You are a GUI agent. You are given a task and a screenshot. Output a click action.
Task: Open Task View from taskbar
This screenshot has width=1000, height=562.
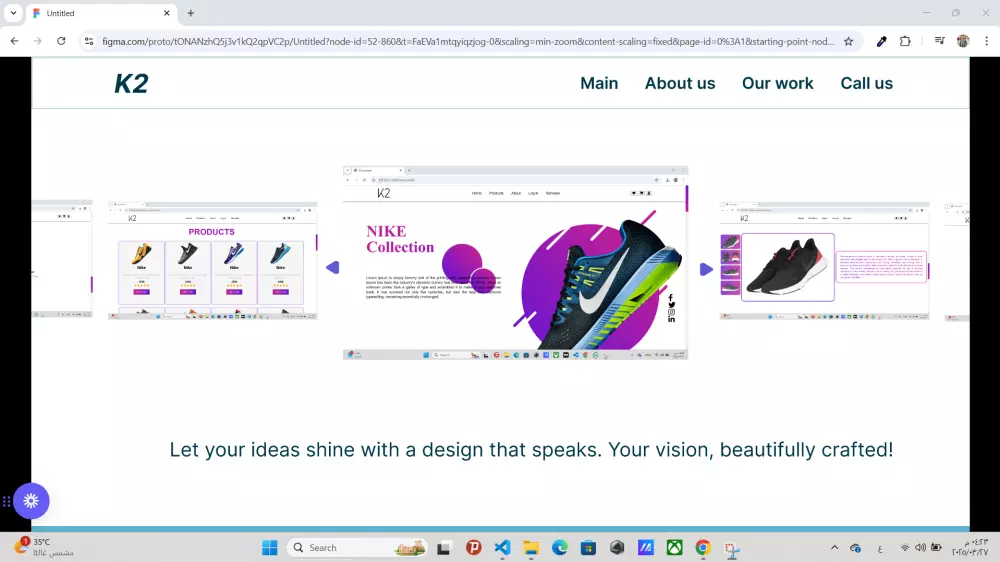coord(444,547)
